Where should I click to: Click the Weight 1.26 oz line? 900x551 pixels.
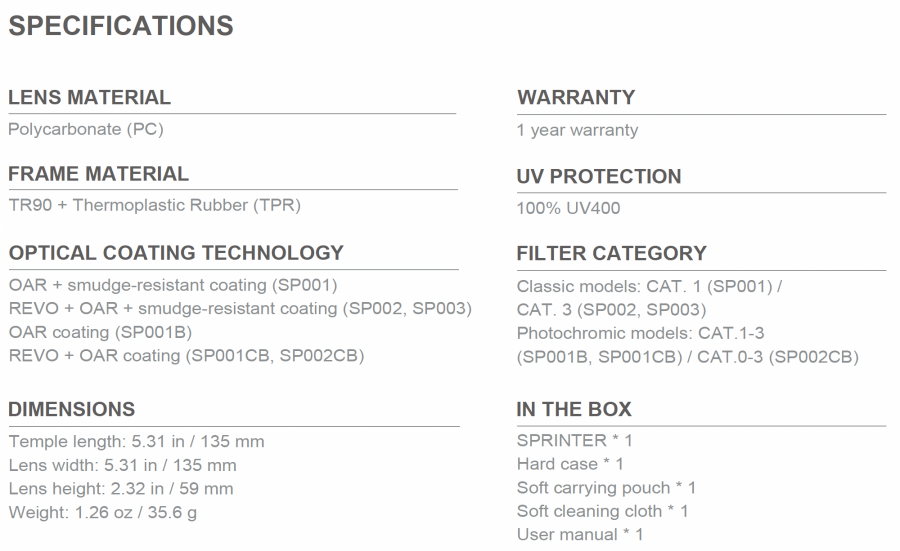103,512
